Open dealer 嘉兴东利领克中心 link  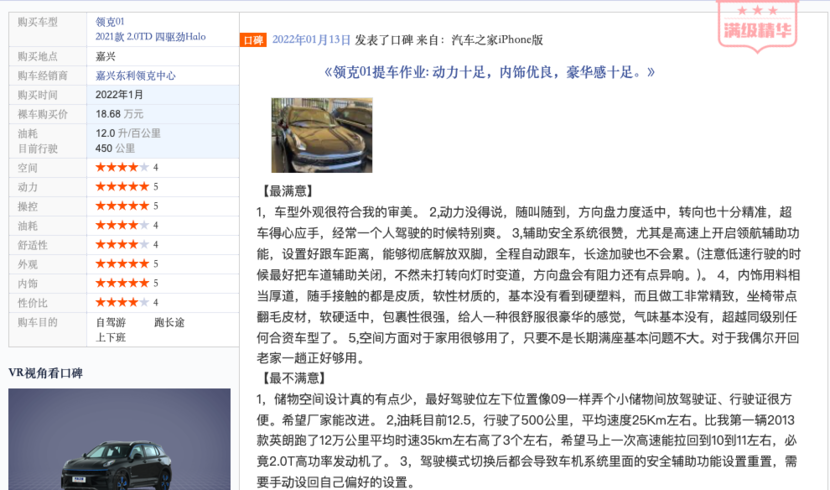pyautogui.click(x=135, y=75)
